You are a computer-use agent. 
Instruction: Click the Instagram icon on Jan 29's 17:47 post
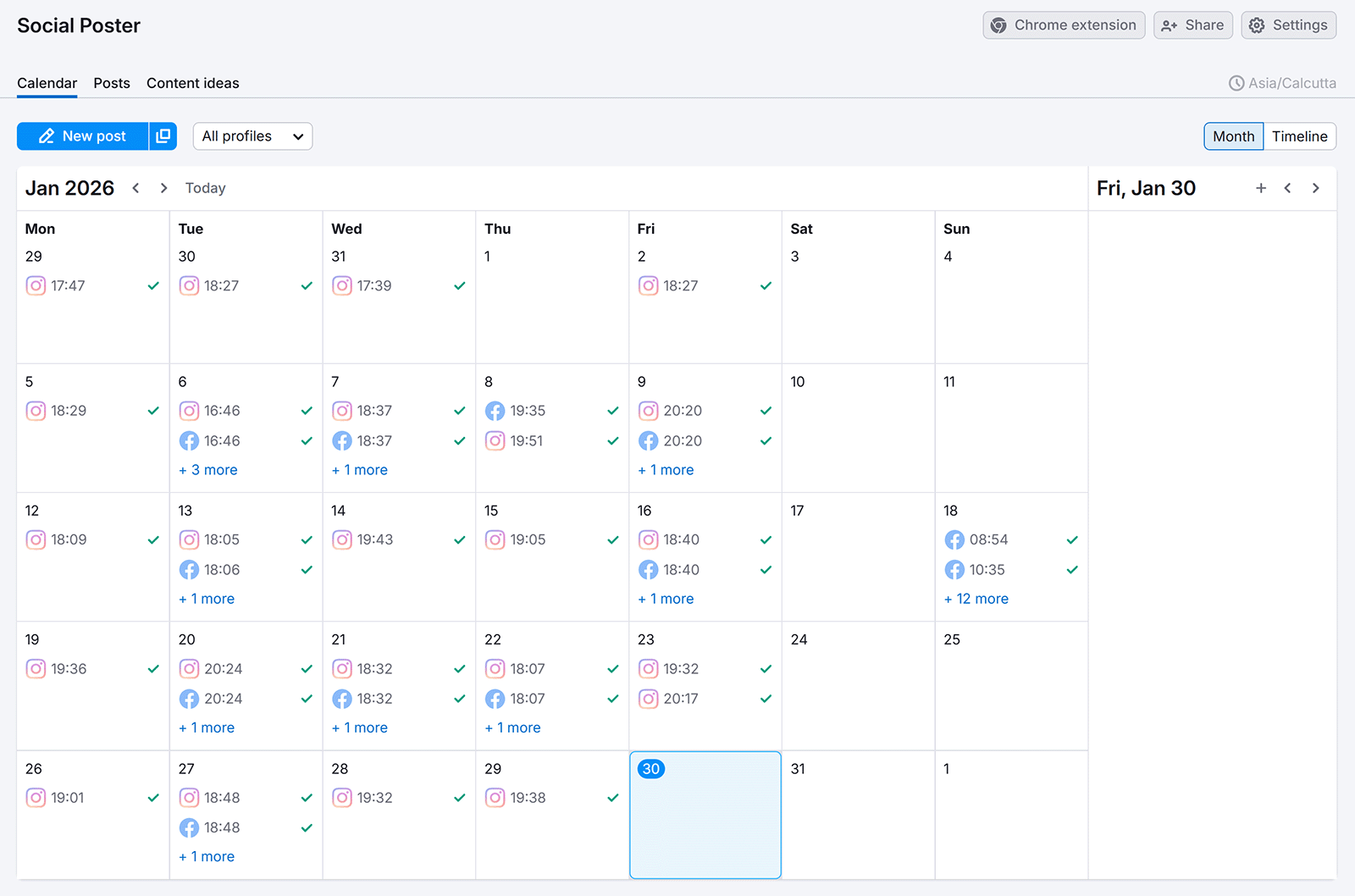(x=36, y=285)
